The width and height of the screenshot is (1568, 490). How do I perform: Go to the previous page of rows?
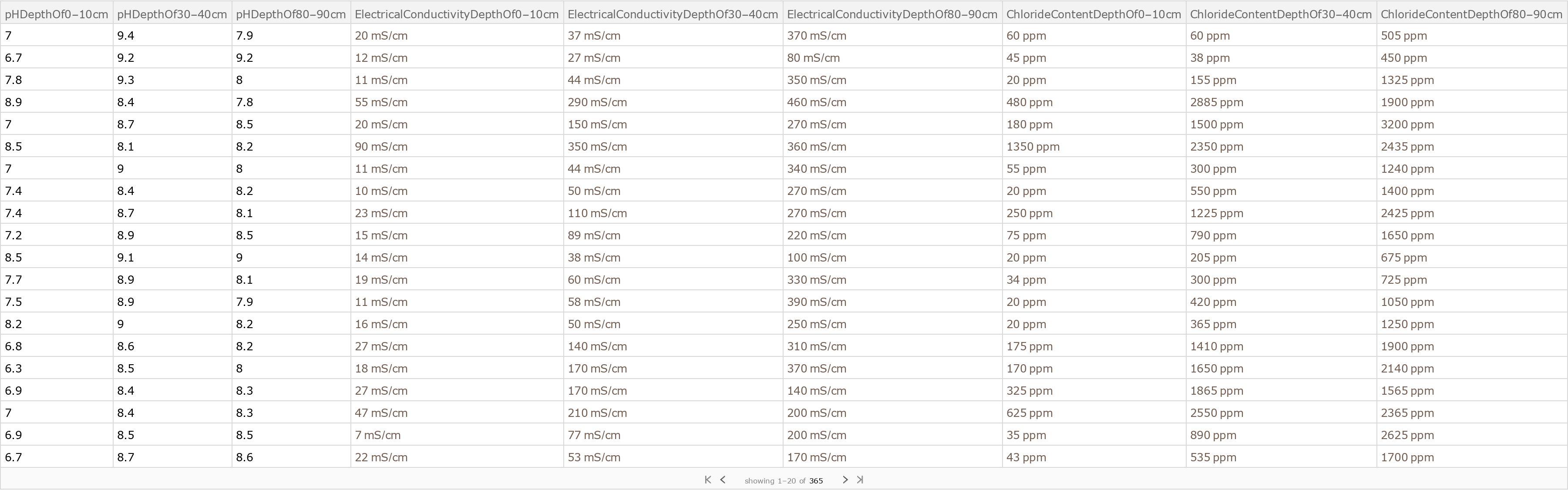(x=723, y=480)
